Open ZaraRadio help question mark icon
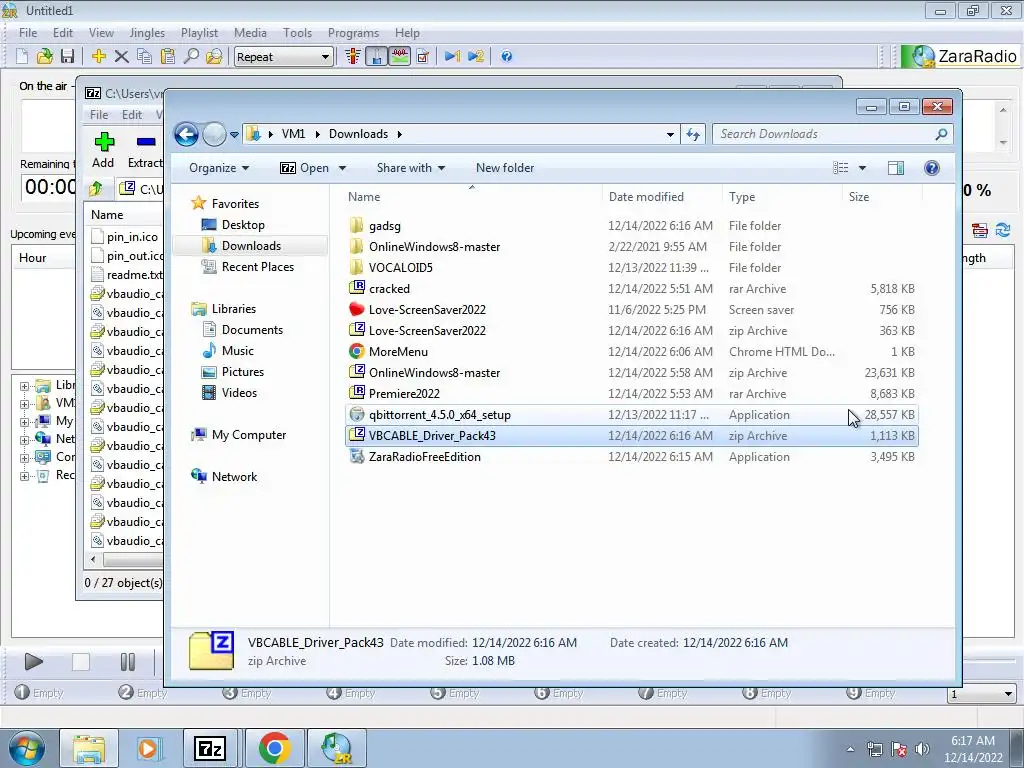Screen dimensions: 1024x768 pos(507,57)
